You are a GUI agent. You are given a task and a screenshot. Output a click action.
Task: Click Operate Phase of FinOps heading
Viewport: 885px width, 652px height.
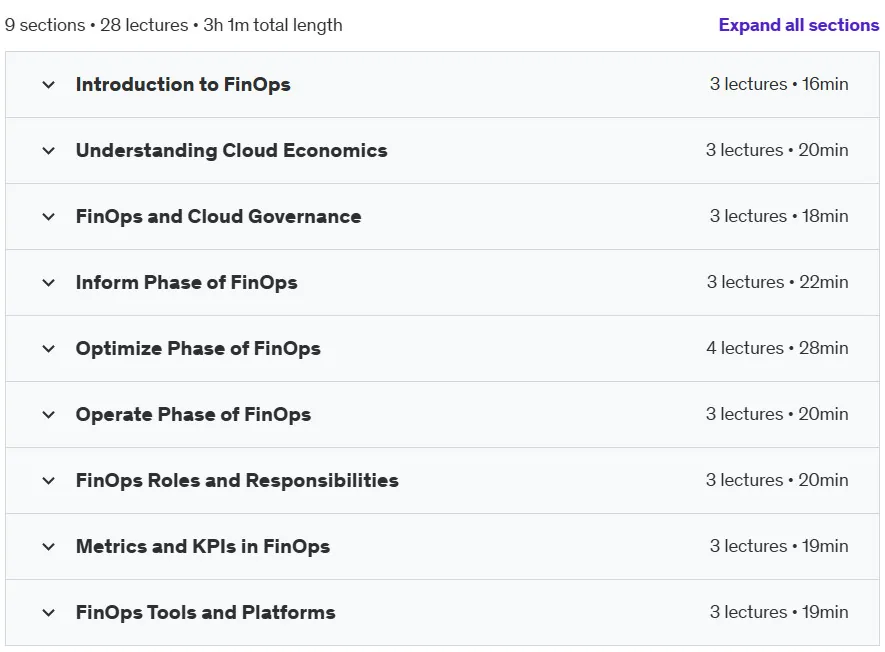pos(193,415)
